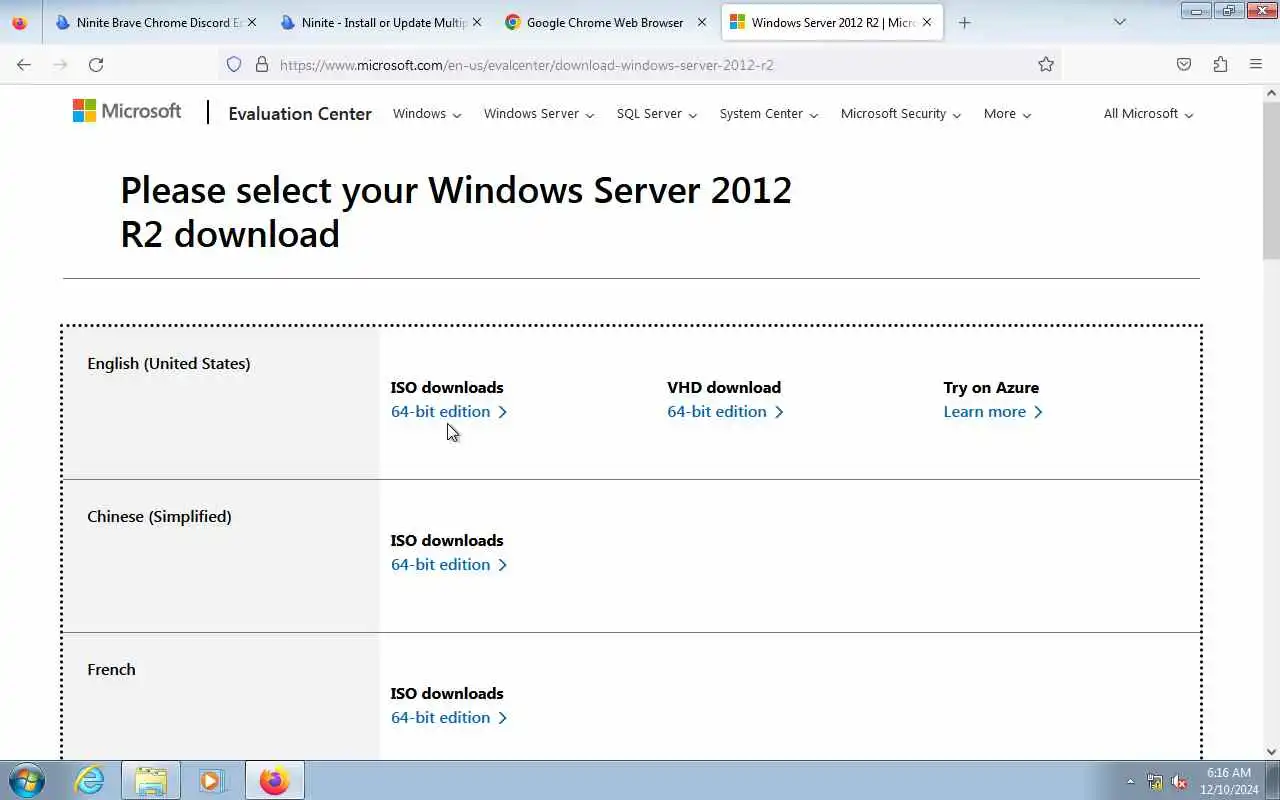The image size is (1280, 800).
Task: Click the Firefox View icon
Action: tap(20, 22)
